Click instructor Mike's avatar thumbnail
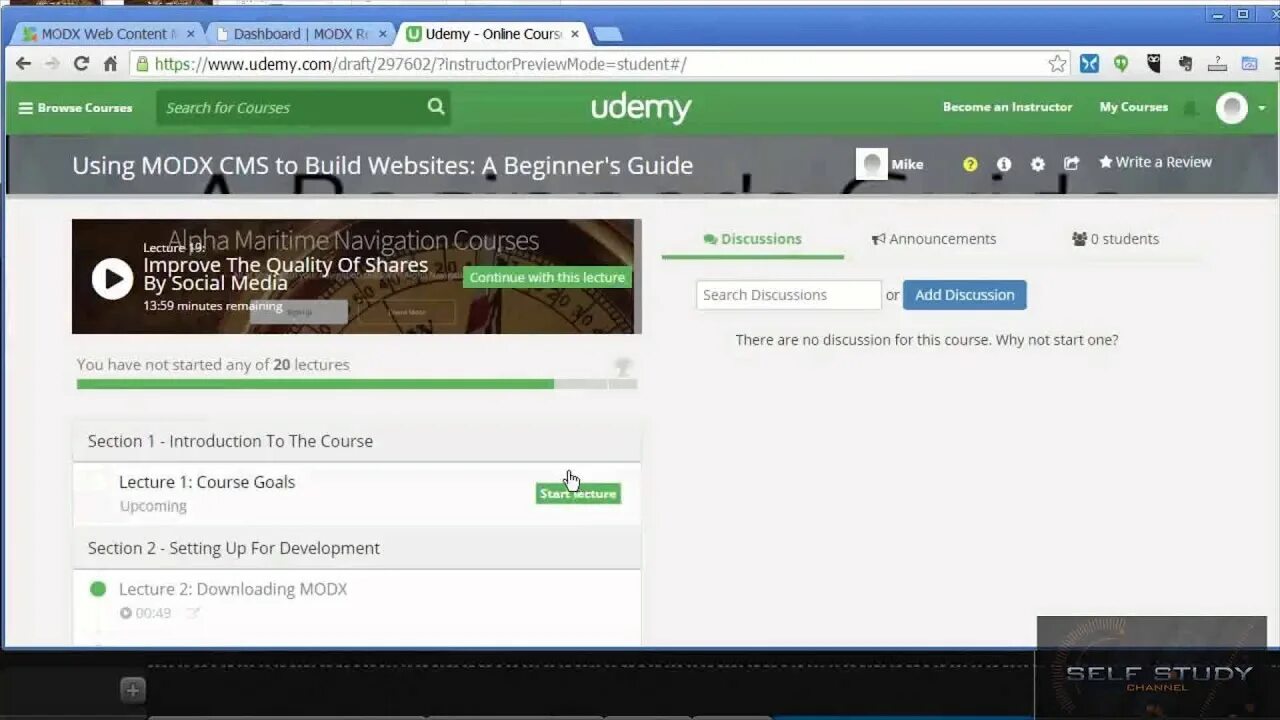The image size is (1280, 720). click(x=872, y=164)
